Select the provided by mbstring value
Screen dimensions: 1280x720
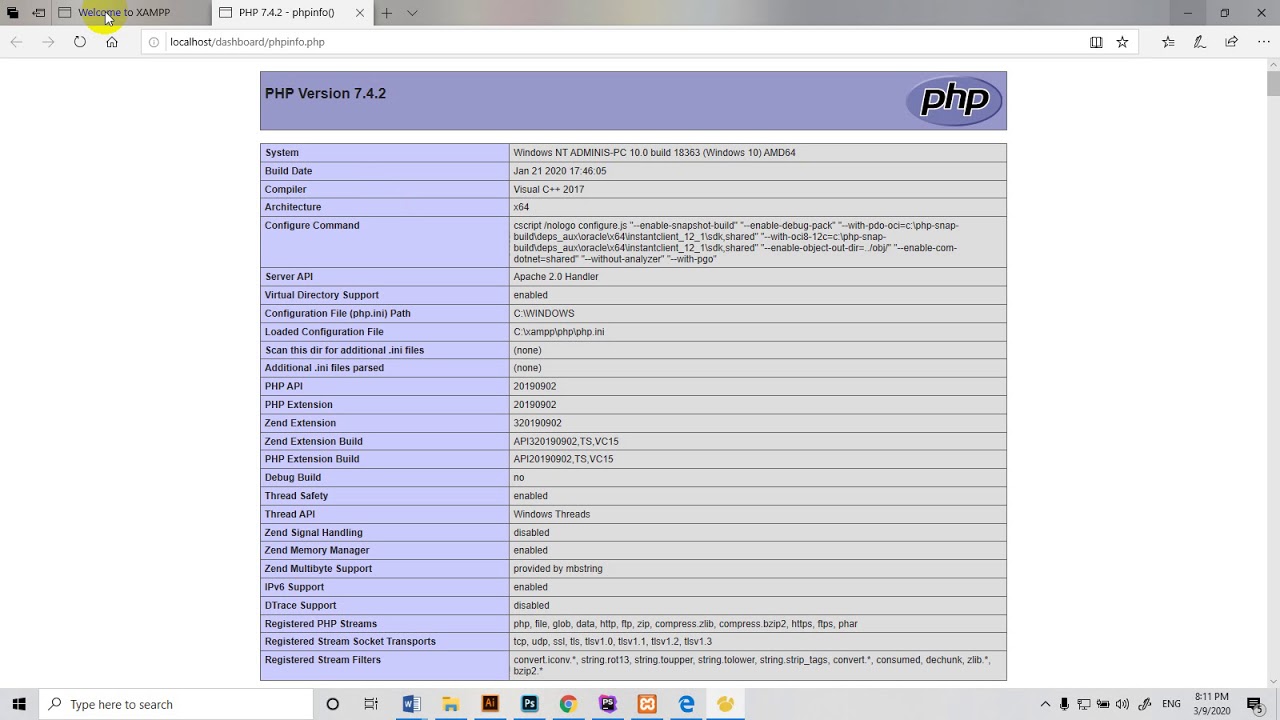click(558, 569)
